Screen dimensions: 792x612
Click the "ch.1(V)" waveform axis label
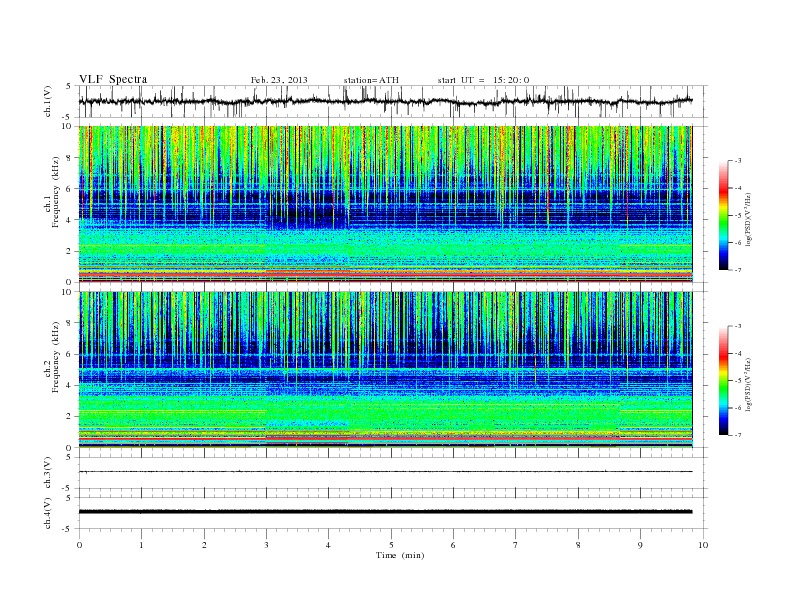point(48,101)
